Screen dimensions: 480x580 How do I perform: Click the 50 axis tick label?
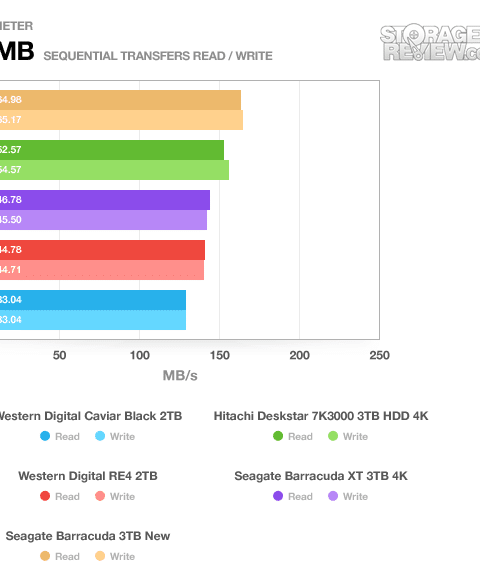tap(60, 355)
